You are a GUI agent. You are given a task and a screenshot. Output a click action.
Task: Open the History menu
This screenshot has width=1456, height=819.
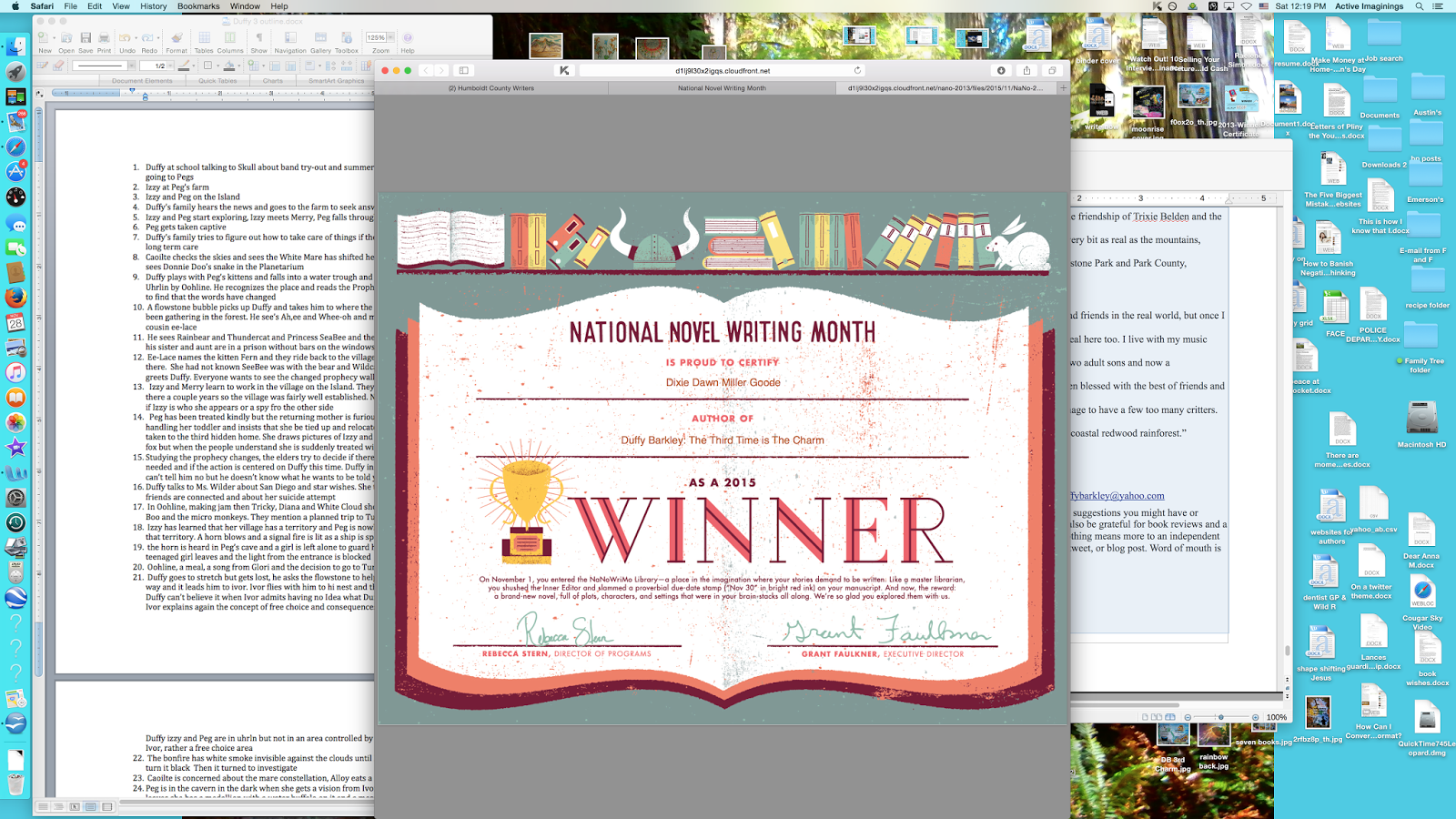153,6
